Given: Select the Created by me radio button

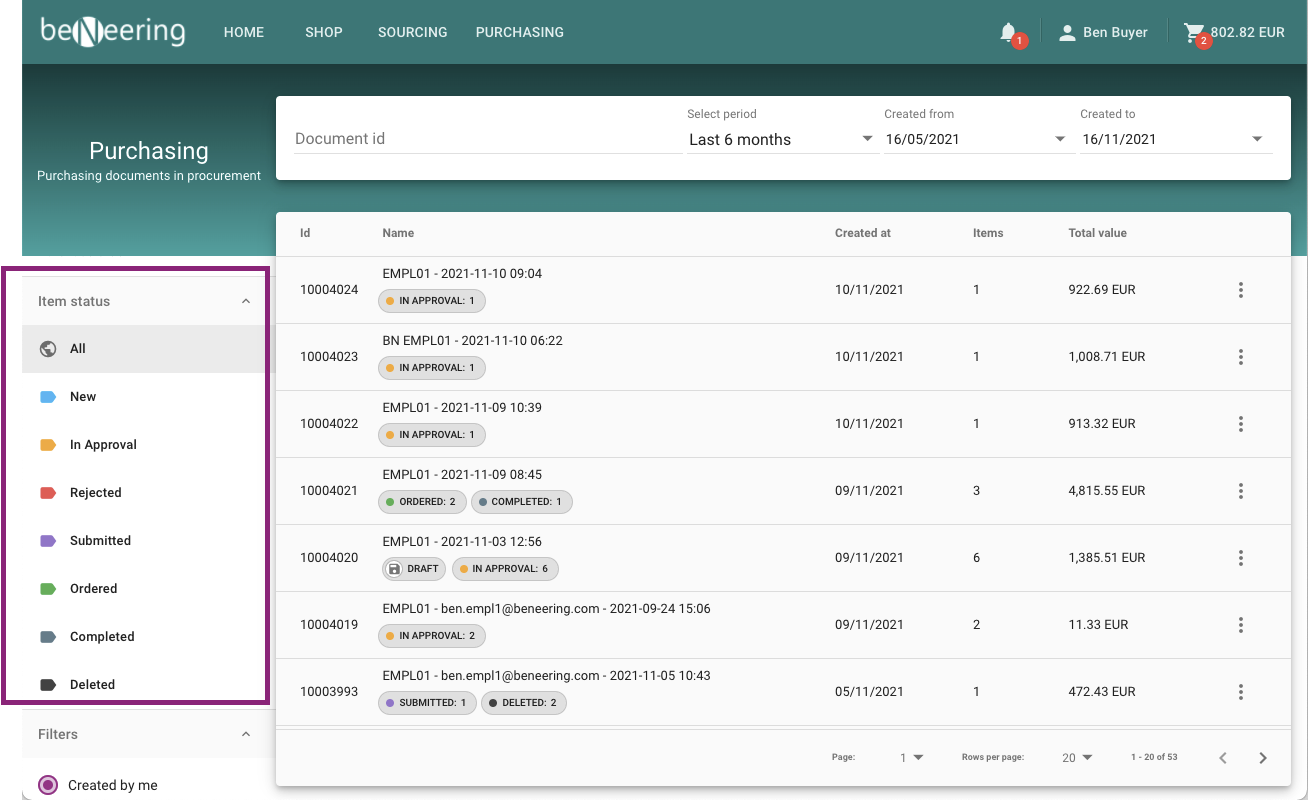Looking at the screenshot, I should tap(48, 785).
